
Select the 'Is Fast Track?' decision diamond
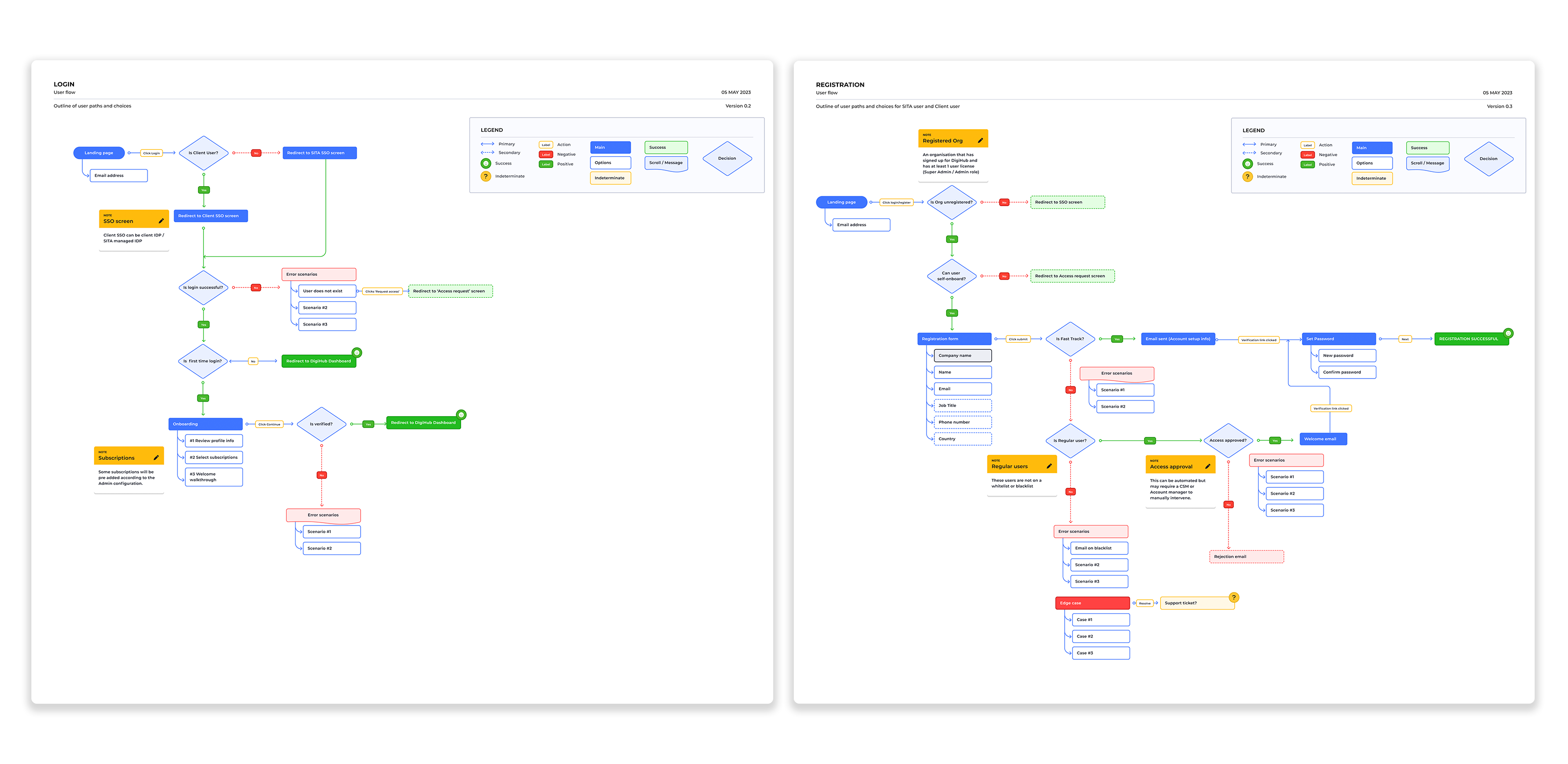[1070, 339]
